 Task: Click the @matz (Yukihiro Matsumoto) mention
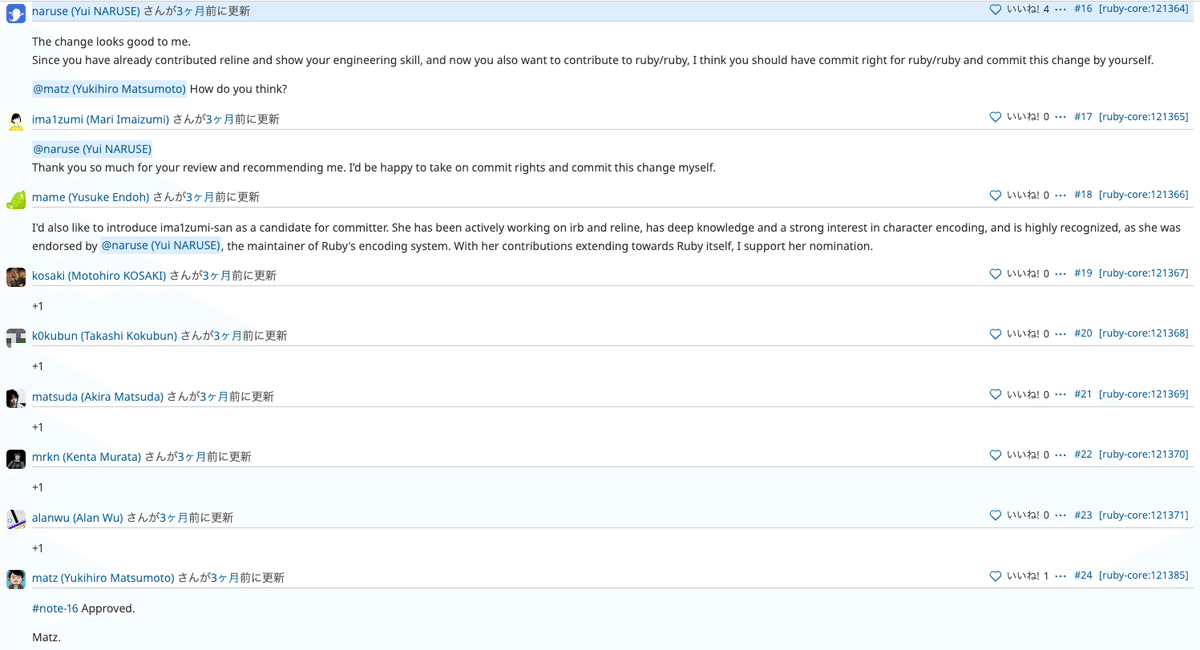tap(109, 89)
